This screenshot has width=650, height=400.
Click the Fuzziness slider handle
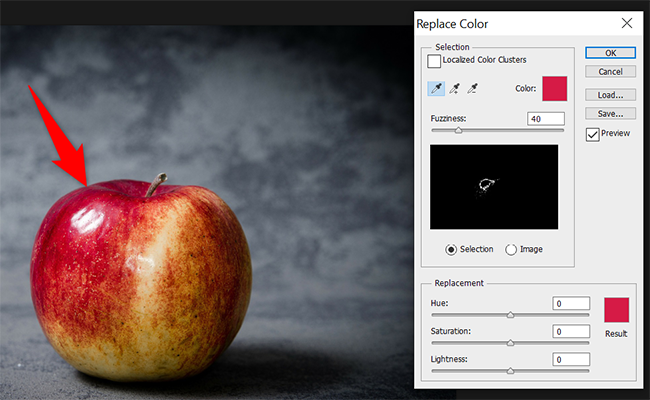[x=458, y=131]
